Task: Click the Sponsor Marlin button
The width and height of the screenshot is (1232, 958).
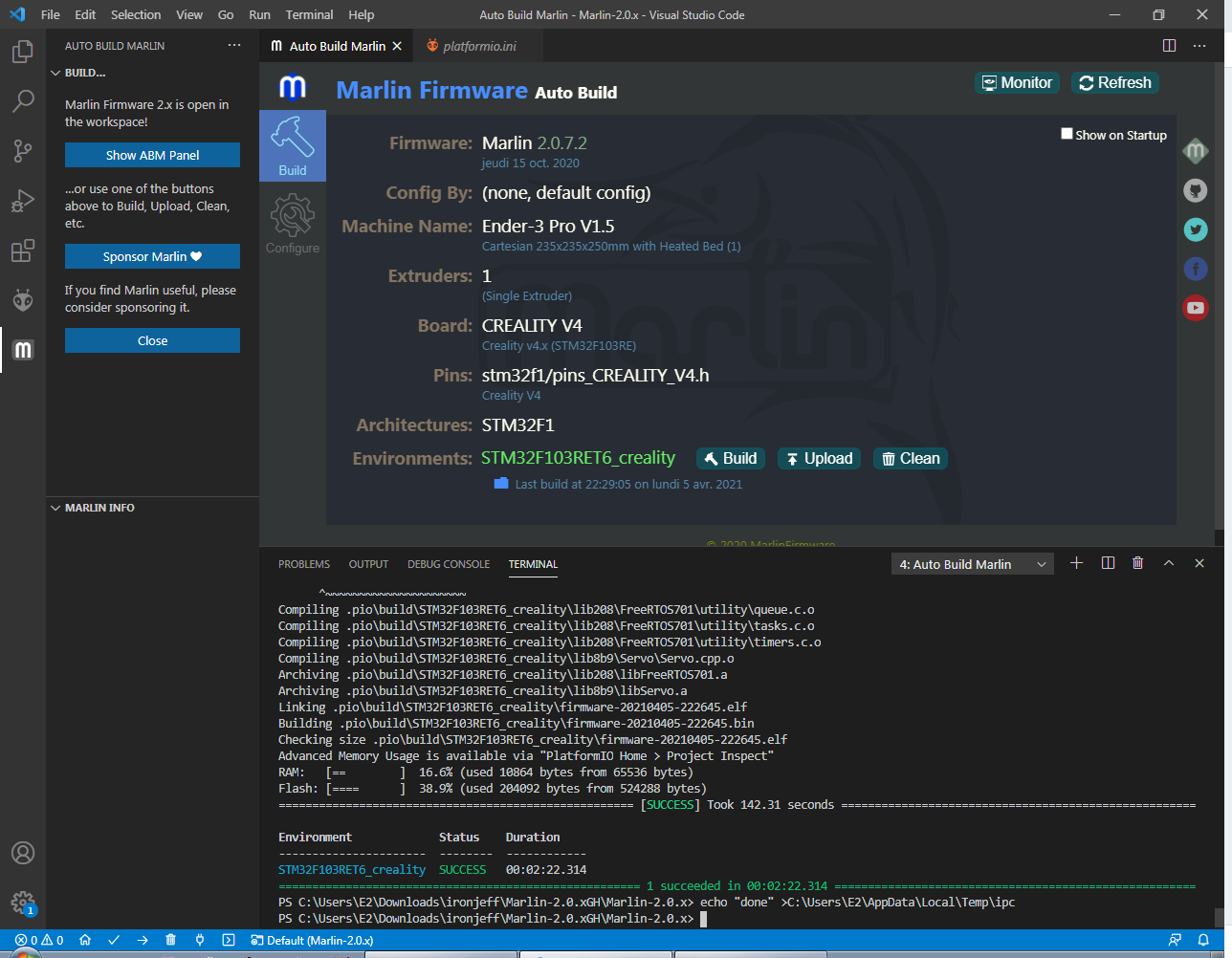Action: point(152,256)
